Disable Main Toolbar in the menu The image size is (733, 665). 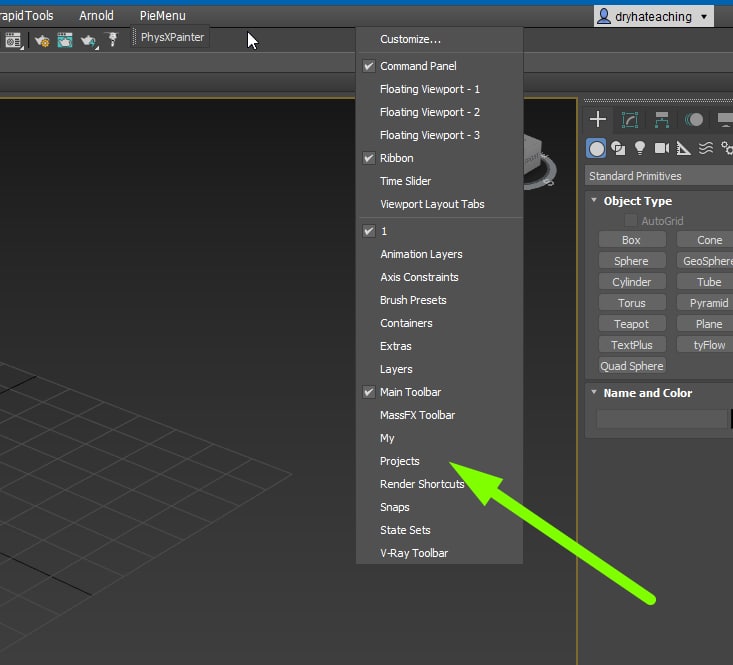[x=410, y=392]
